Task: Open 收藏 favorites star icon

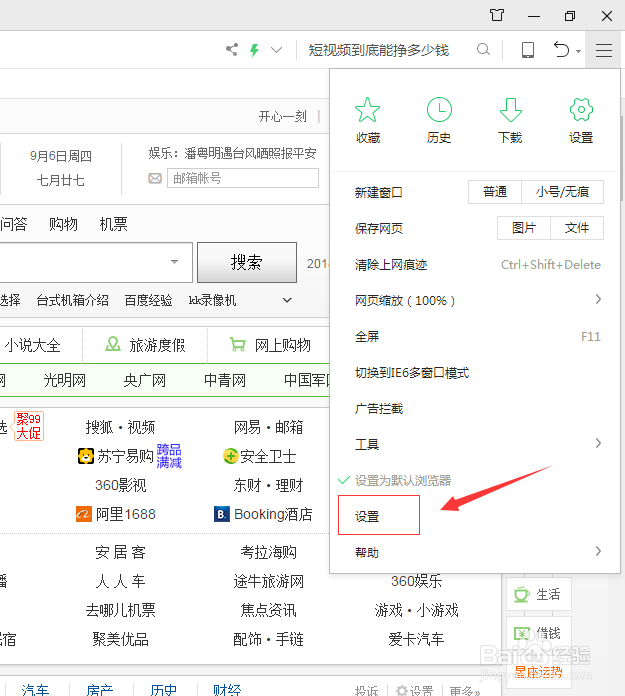Action: [368, 120]
